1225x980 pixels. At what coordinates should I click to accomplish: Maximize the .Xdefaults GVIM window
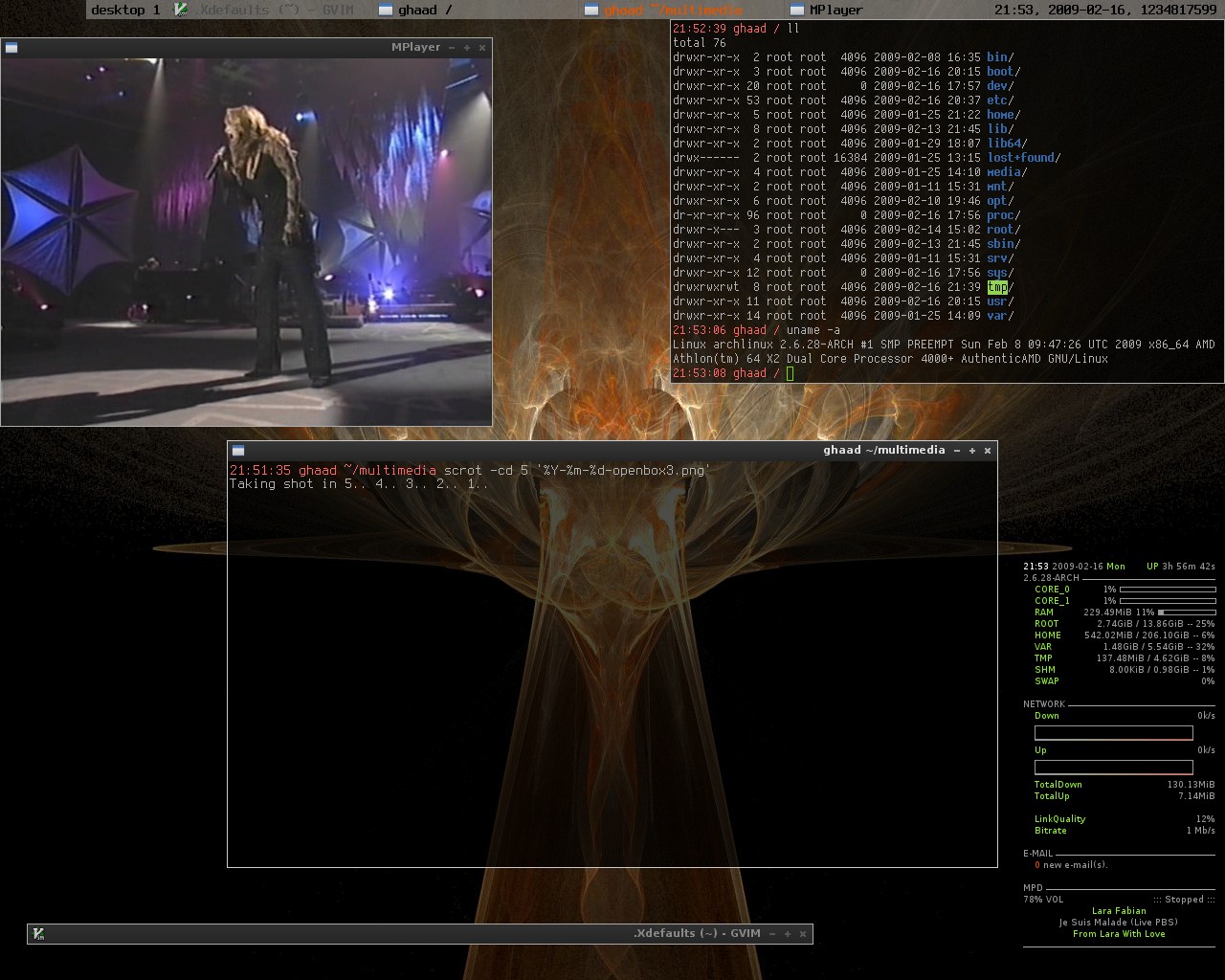[x=788, y=934]
